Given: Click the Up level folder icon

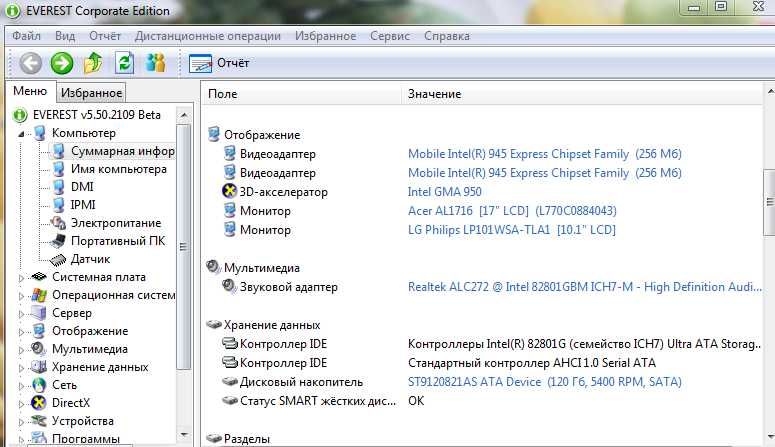Looking at the screenshot, I should coord(93,63).
